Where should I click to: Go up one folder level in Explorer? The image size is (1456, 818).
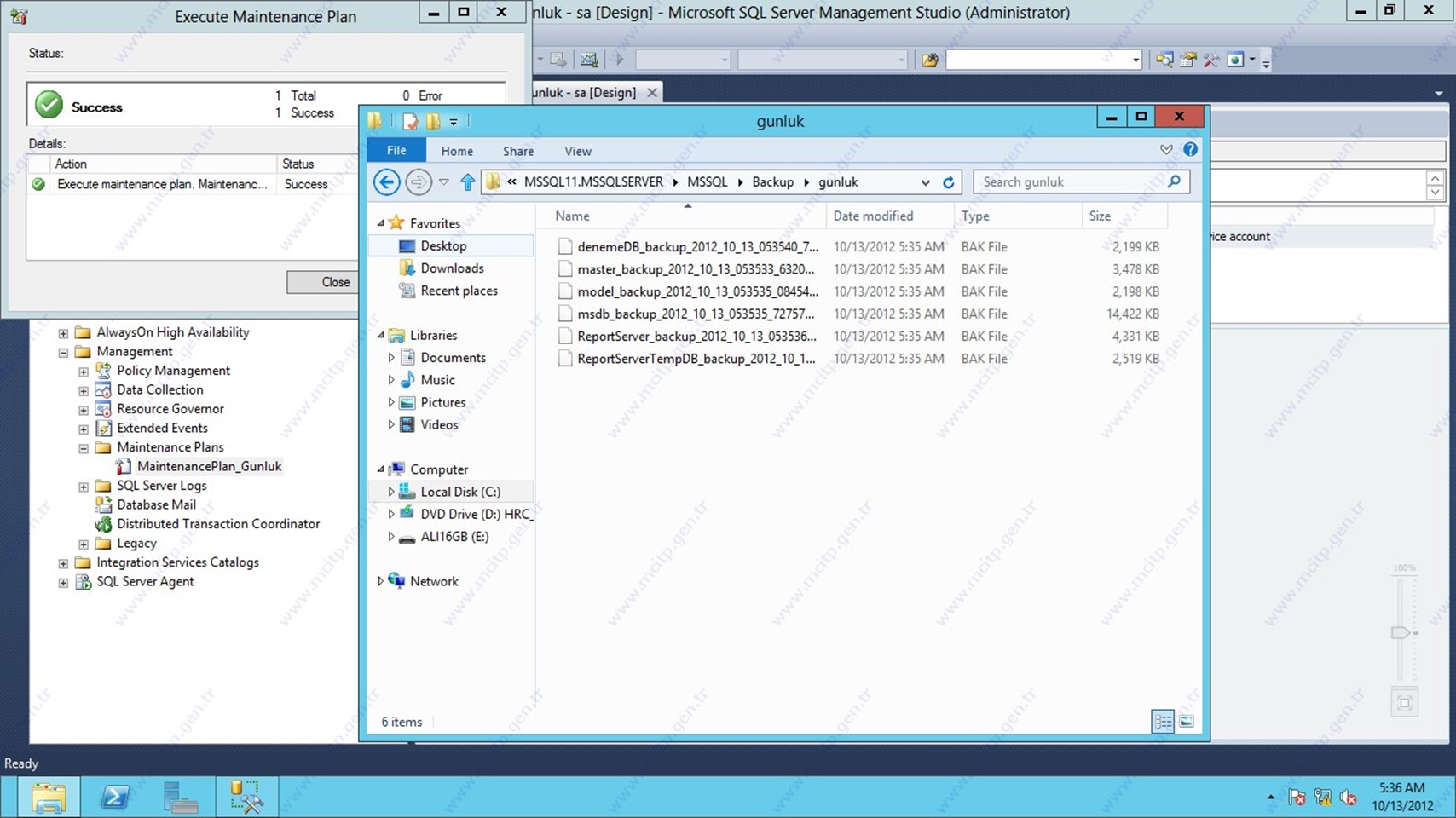[467, 181]
